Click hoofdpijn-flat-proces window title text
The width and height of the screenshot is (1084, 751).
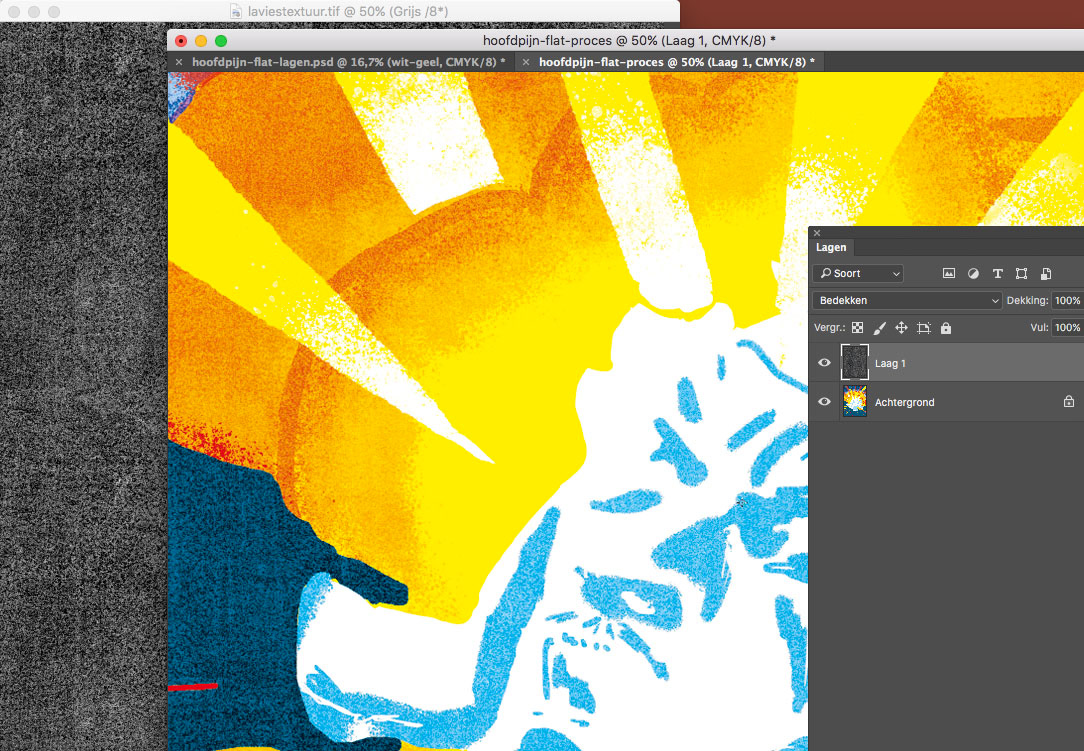pyautogui.click(x=629, y=40)
